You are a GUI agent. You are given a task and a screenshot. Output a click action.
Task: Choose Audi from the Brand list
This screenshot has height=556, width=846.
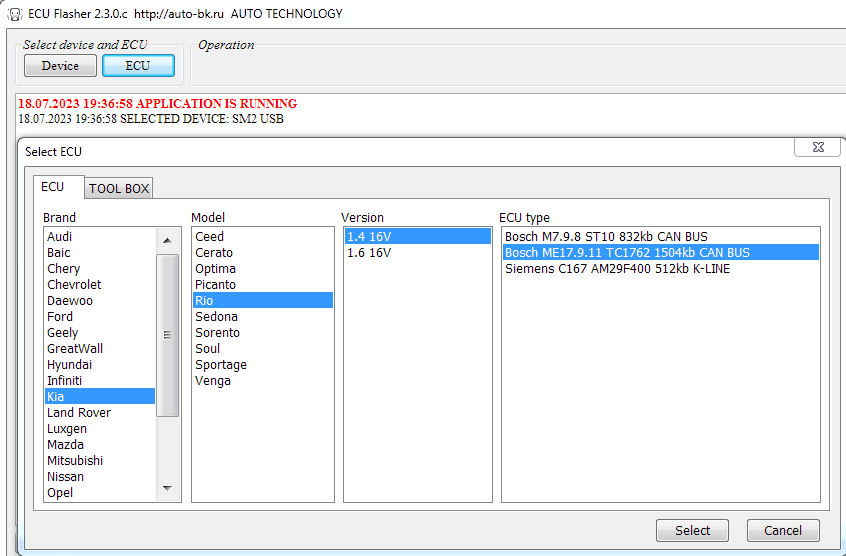pos(60,237)
